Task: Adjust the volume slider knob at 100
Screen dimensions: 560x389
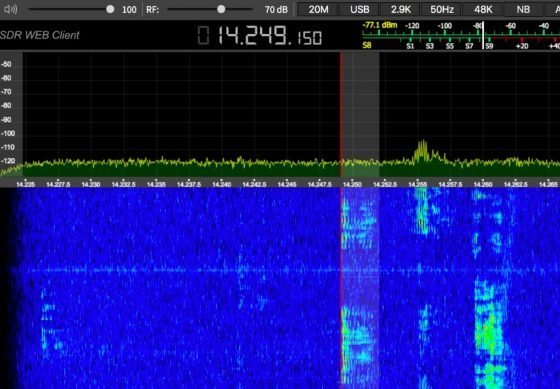Action: [110, 9]
